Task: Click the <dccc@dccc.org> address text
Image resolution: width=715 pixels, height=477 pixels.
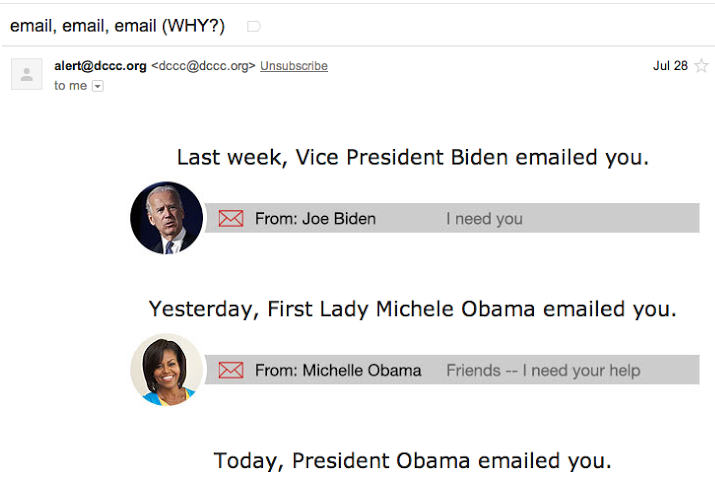Action: (x=203, y=66)
